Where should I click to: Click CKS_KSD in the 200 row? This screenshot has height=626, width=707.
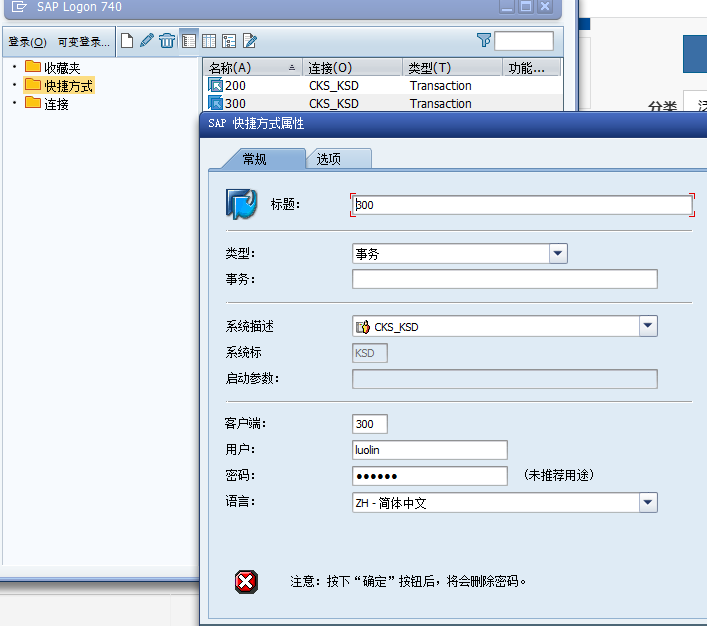[x=334, y=86]
